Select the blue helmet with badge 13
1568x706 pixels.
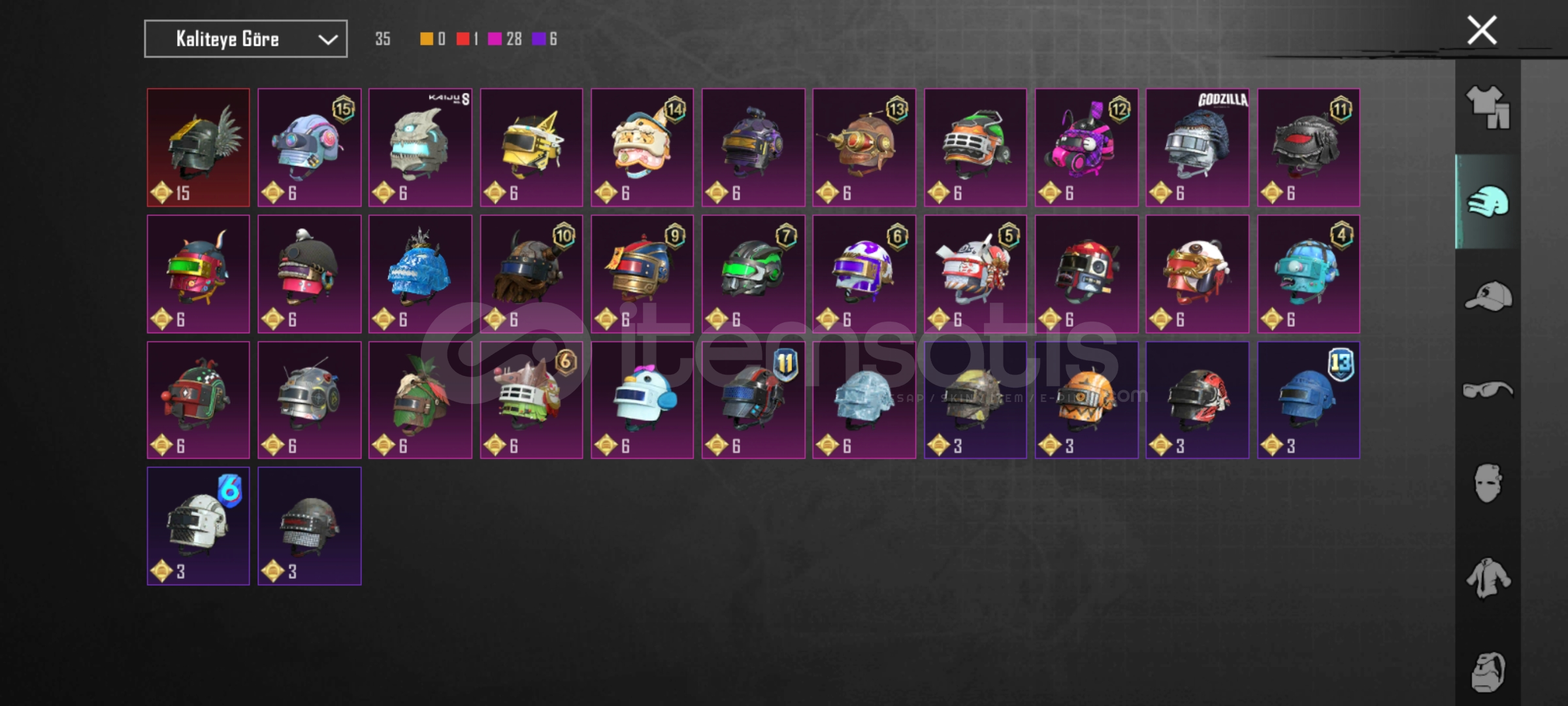pos(1309,400)
